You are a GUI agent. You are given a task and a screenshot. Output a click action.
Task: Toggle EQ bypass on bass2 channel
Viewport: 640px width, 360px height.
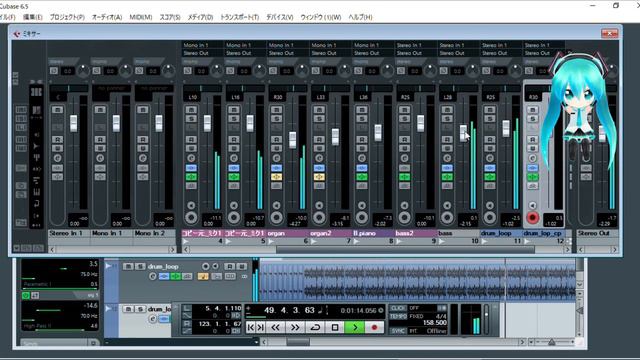pyautogui.click(x=404, y=177)
